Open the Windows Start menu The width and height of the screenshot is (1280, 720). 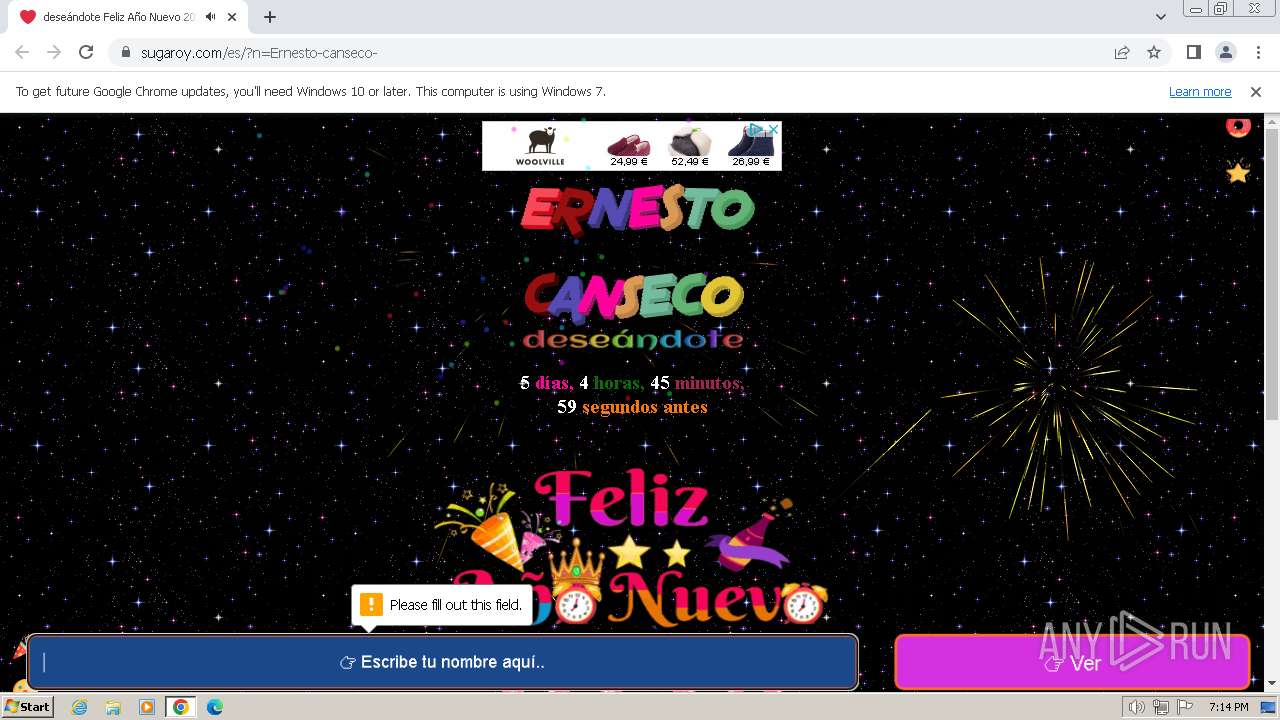pos(28,706)
